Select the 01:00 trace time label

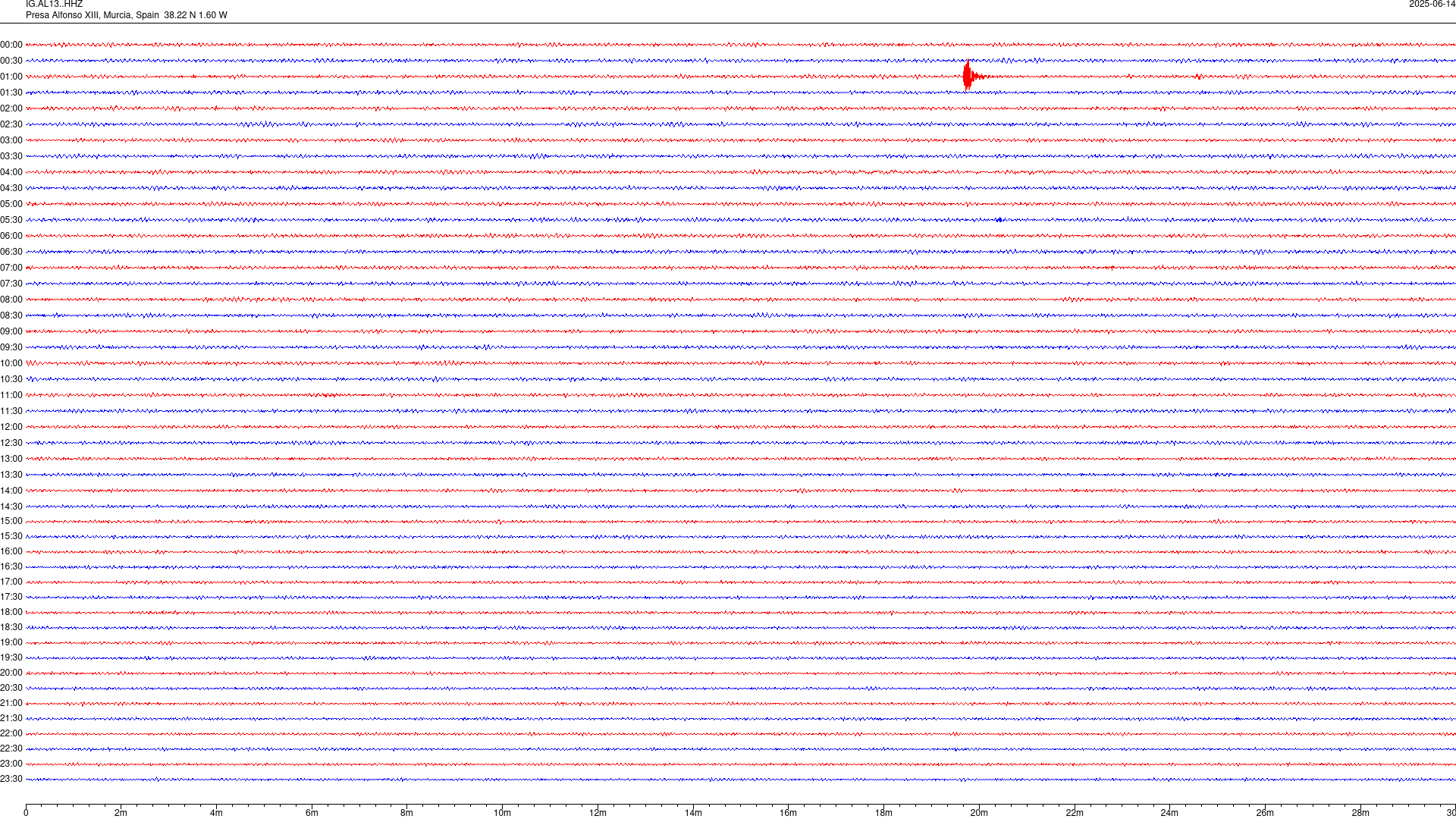[11, 77]
